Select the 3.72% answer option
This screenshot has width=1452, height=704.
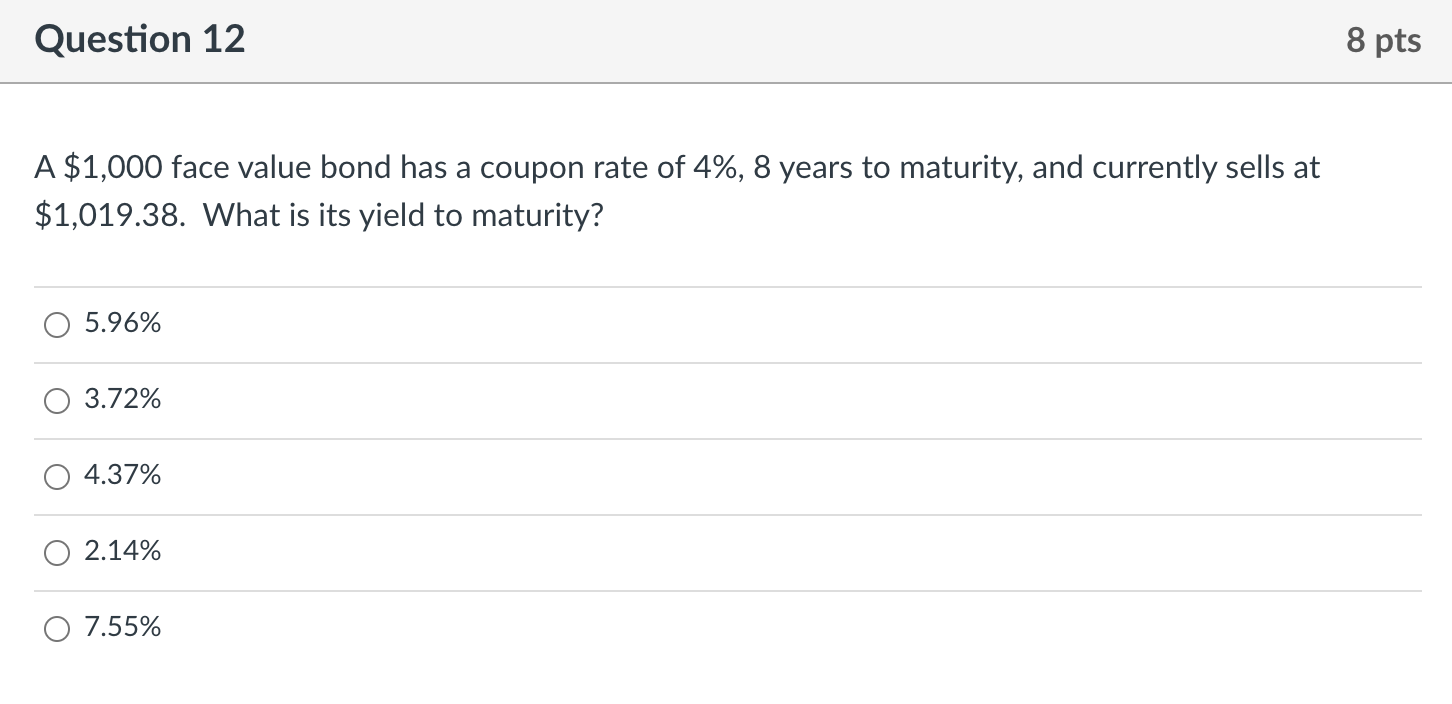point(57,400)
